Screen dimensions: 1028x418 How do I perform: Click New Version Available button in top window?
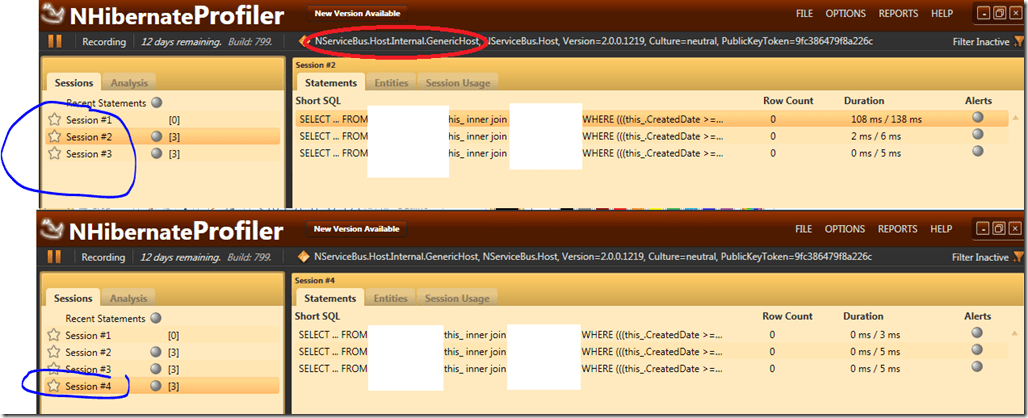click(357, 14)
